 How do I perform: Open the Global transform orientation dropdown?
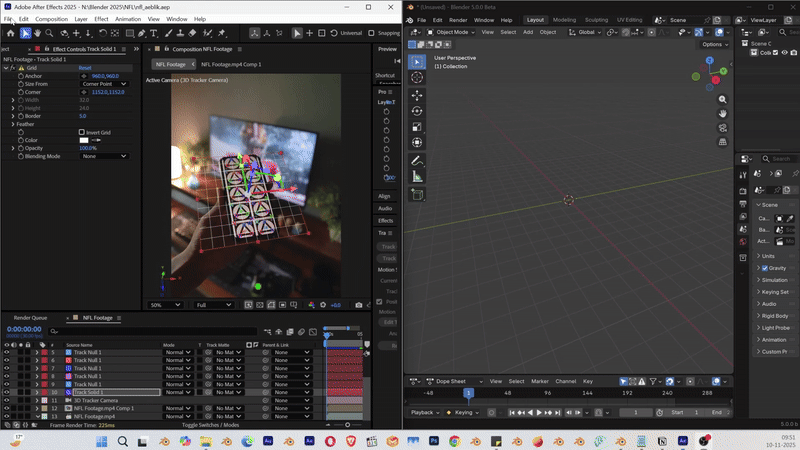tap(585, 32)
